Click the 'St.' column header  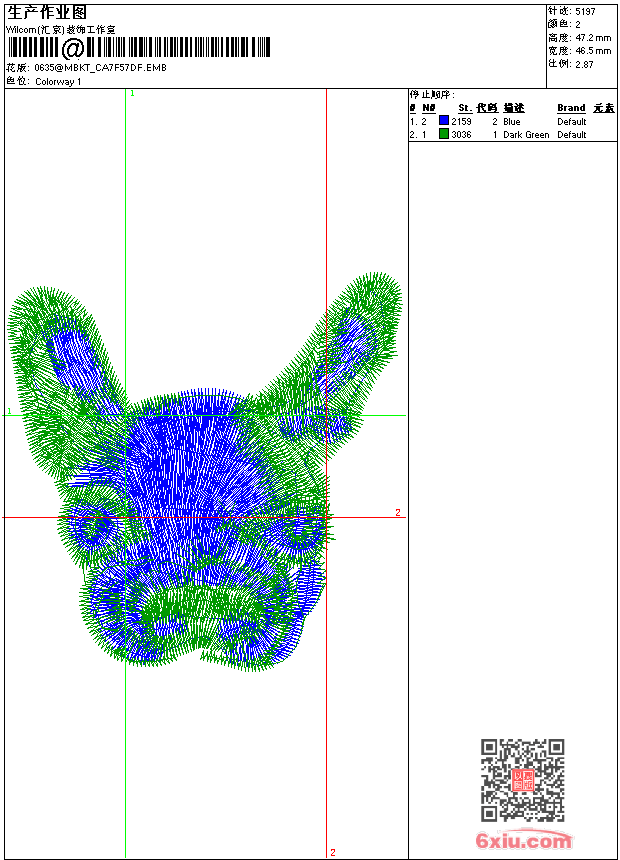[x=465, y=108]
